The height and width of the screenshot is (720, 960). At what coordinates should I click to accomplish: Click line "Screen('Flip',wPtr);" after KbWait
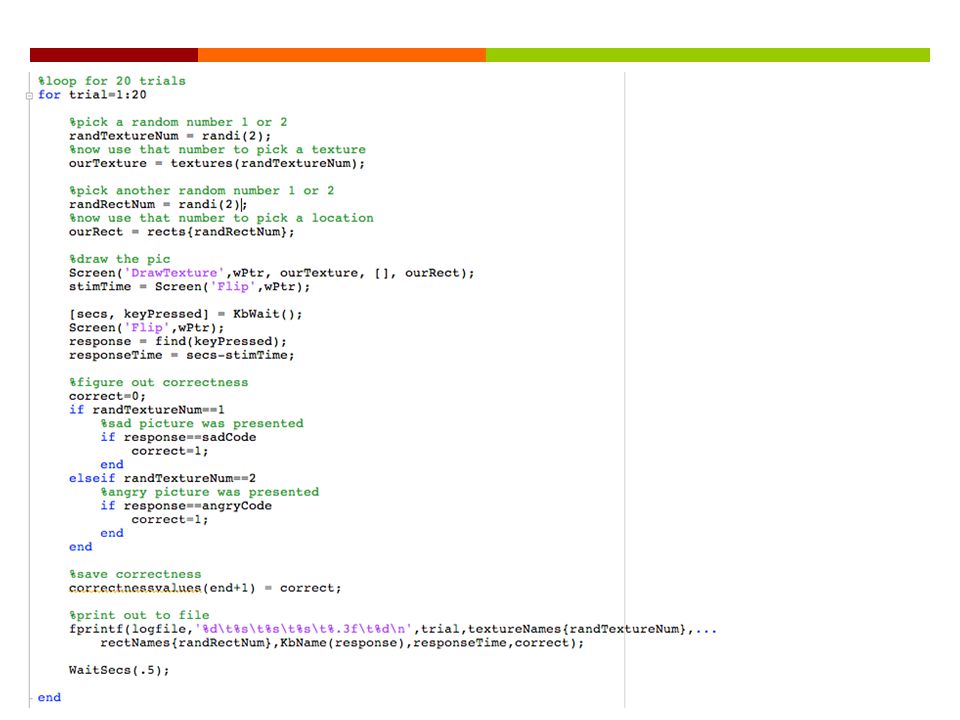(146, 328)
